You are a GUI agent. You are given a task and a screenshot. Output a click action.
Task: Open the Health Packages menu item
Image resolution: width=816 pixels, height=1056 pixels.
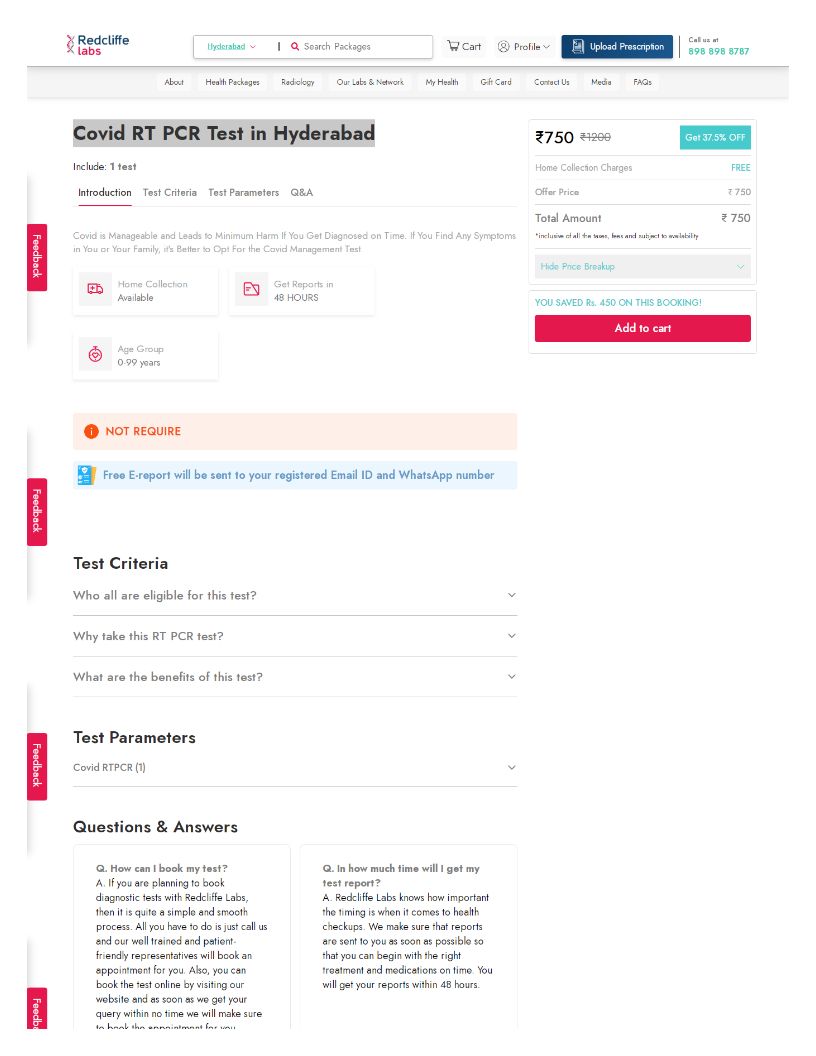232,82
